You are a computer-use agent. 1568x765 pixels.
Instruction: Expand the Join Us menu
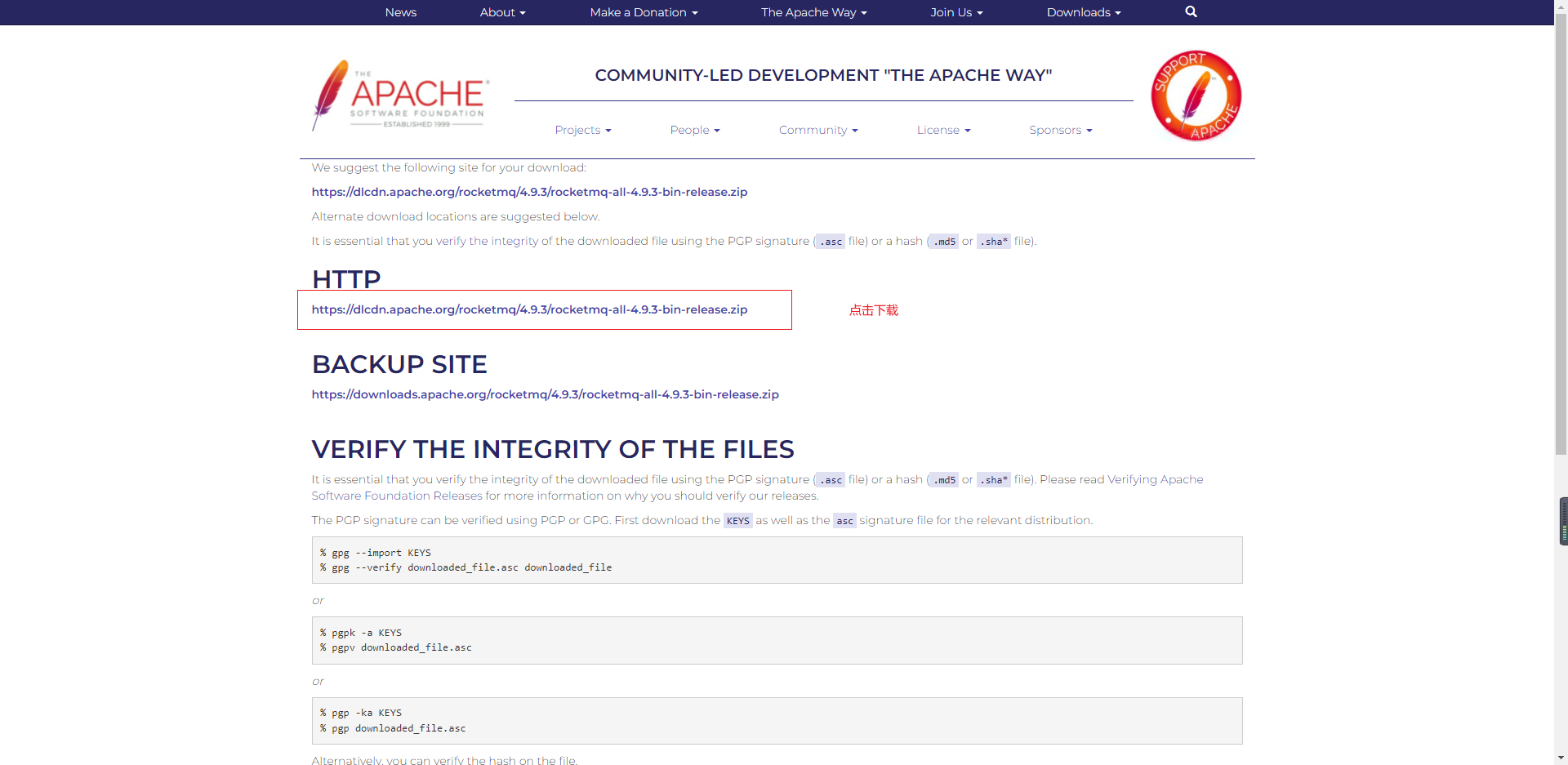coord(956,12)
